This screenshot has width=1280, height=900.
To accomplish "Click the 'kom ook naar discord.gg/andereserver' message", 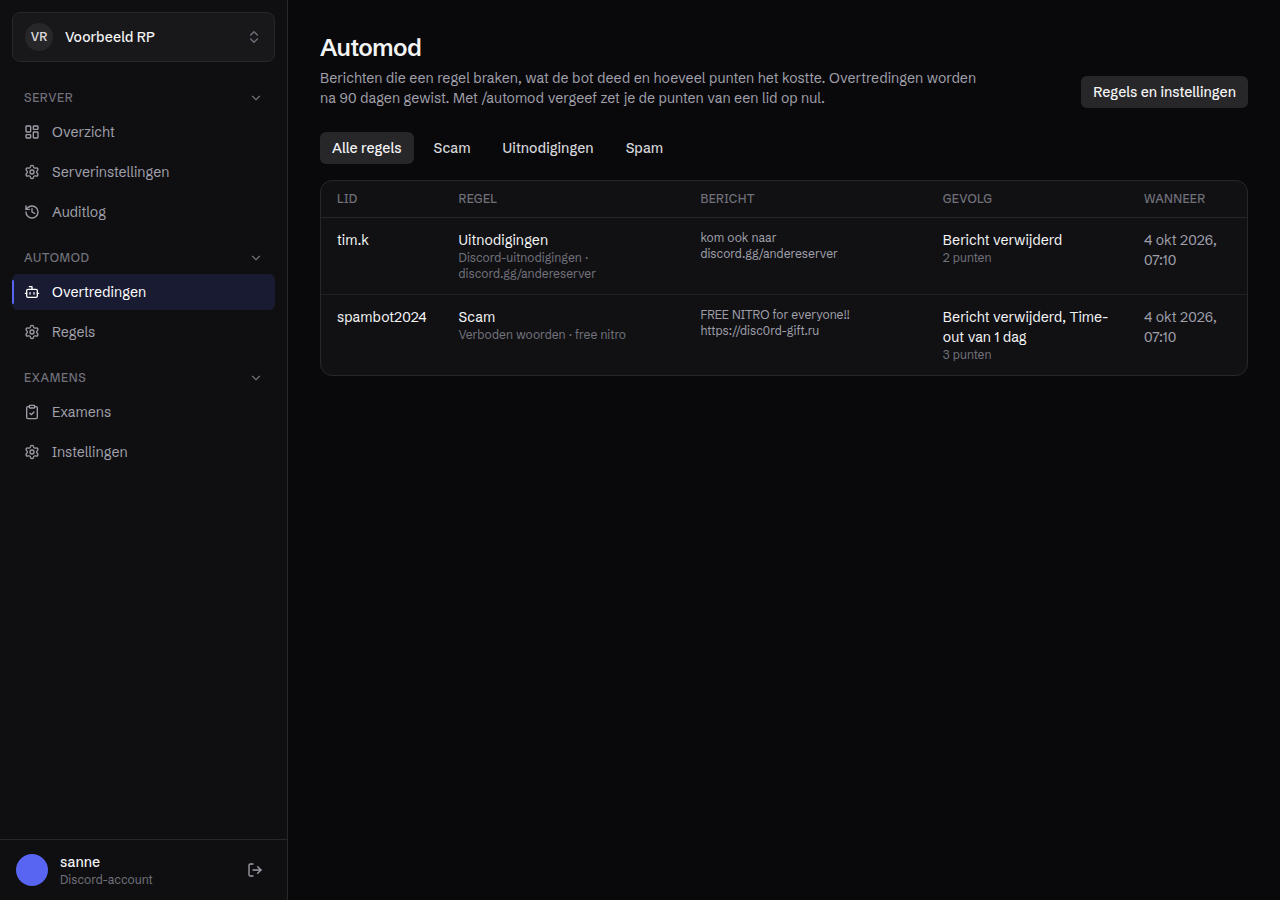I will tap(769, 246).
